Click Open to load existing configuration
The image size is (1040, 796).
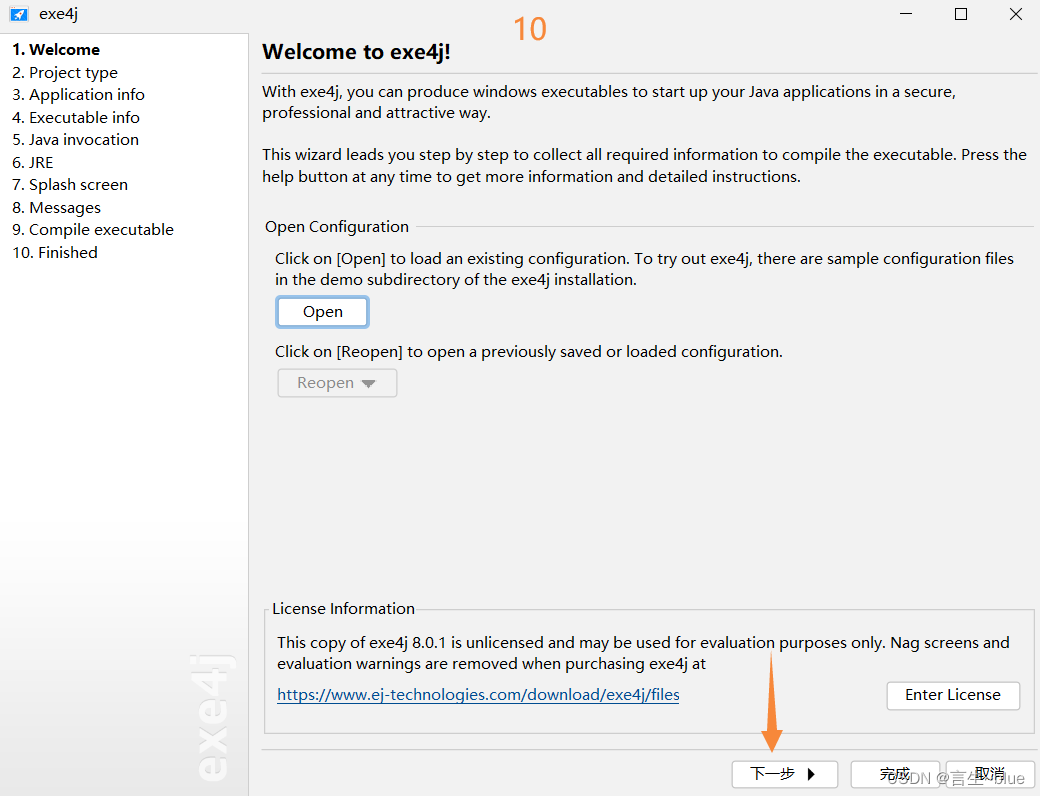[x=322, y=312]
